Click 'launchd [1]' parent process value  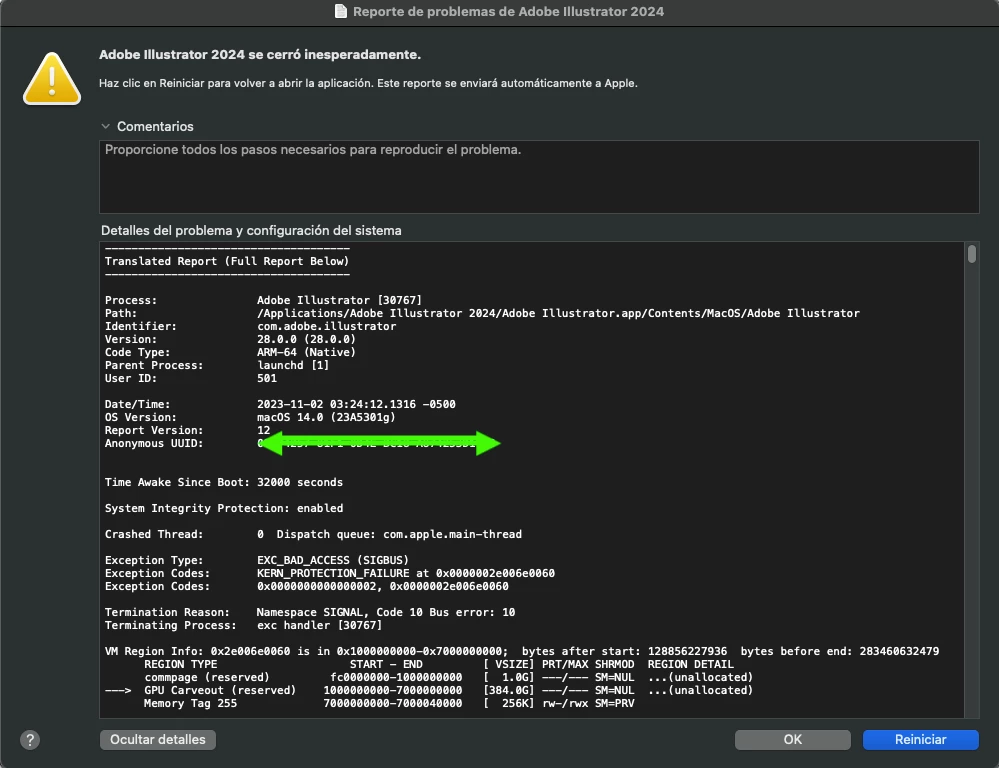tap(292, 365)
